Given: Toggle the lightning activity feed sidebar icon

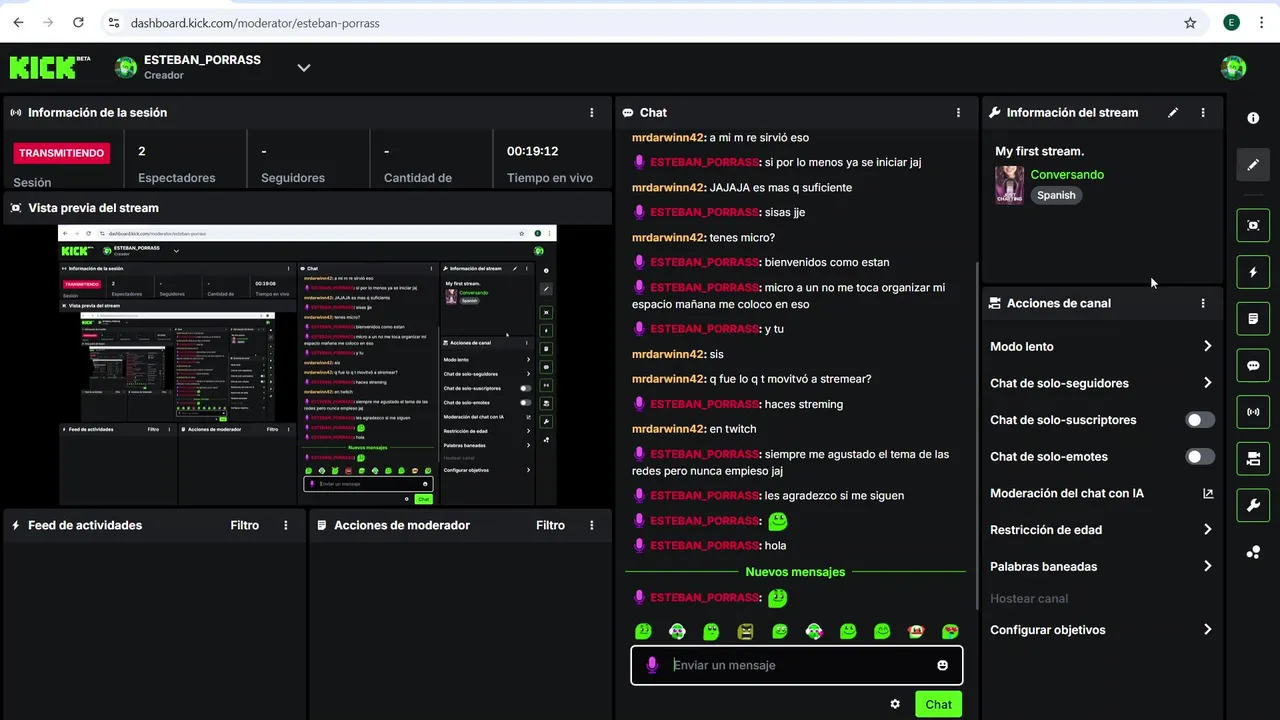Looking at the screenshot, I should tap(1253, 272).
